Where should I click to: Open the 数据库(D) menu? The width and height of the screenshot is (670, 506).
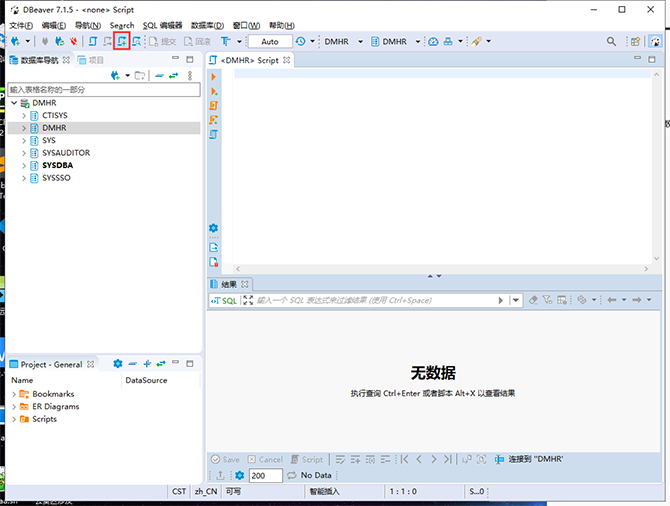click(207, 26)
